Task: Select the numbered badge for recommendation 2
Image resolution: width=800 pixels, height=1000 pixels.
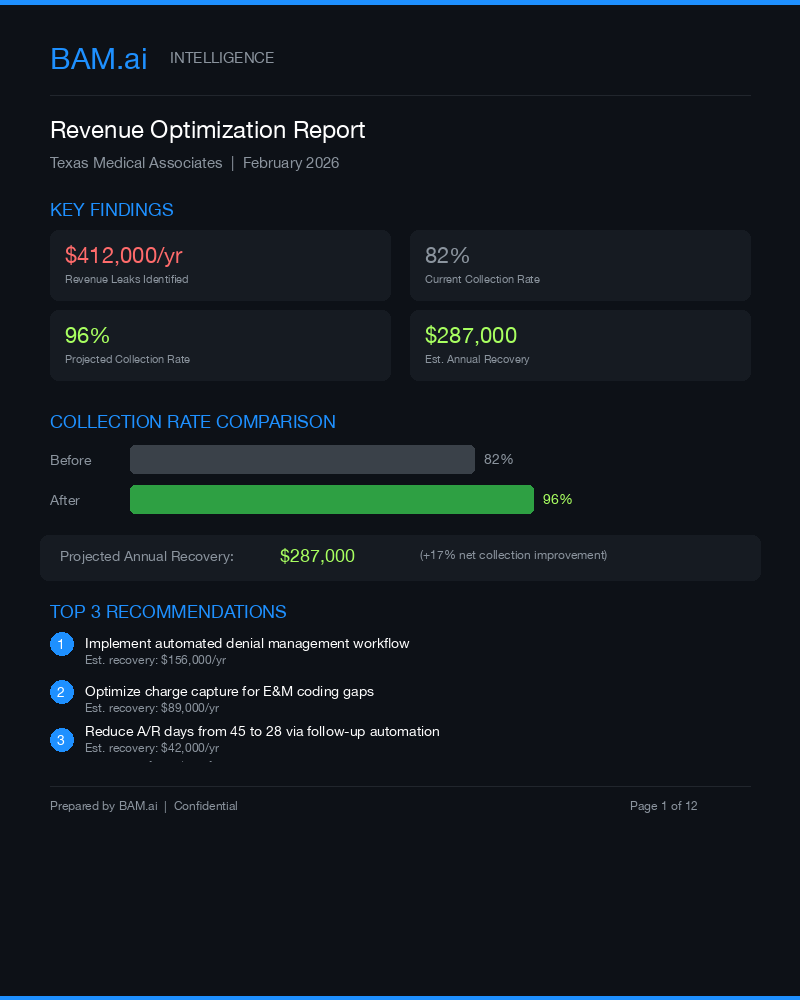Action: (x=61, y=691)
